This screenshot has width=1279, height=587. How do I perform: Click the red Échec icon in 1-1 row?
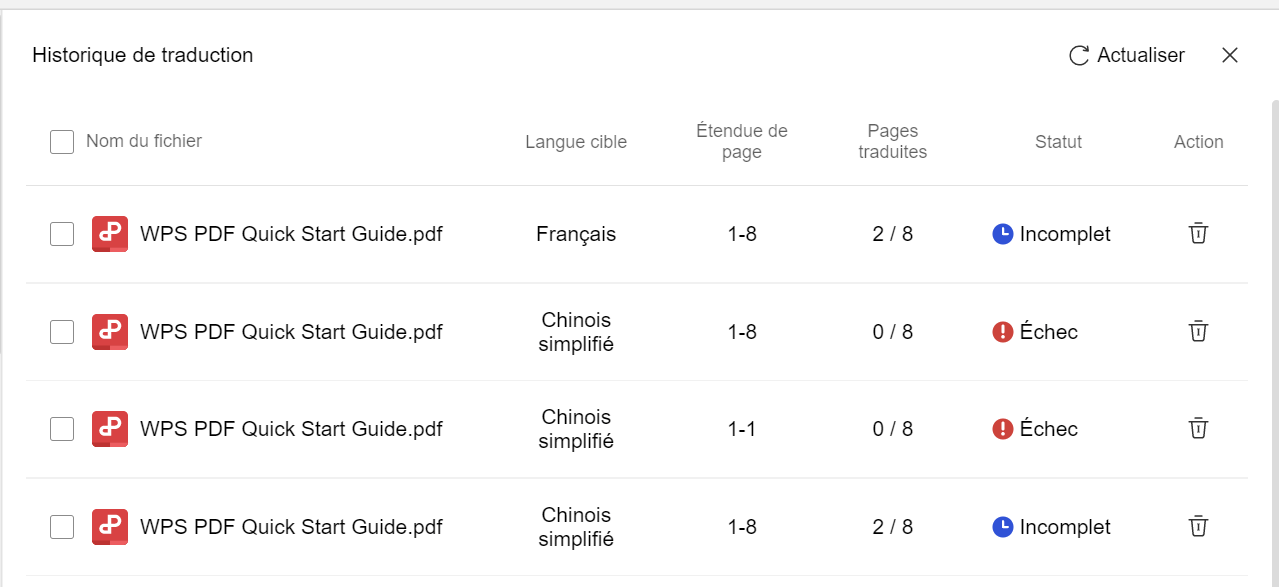1003,429
